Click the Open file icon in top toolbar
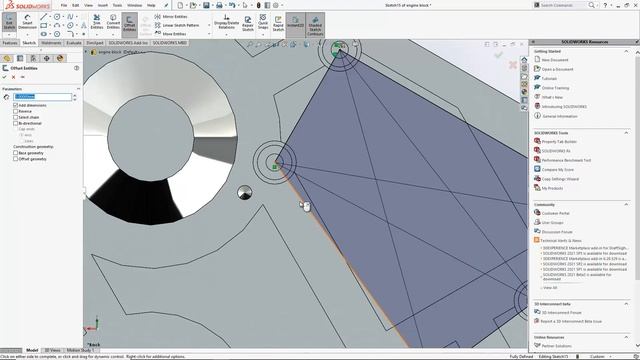 coord(193,5)
